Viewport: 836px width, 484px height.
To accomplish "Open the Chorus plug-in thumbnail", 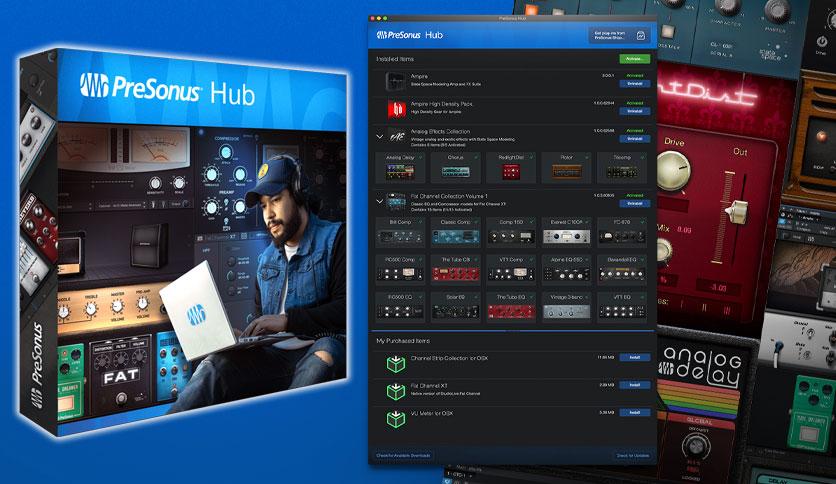I will 455,172.
